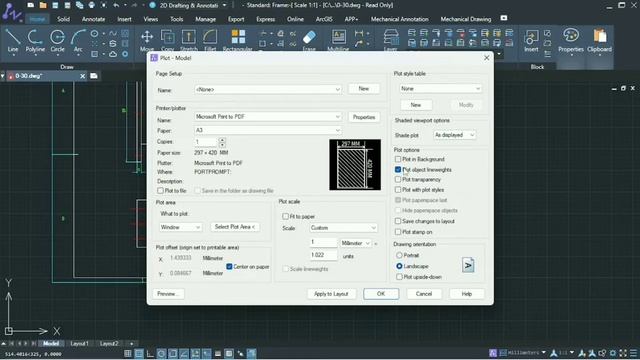Image resolution: width=640 pixels, height=360 pixels.
Task: Toggle Center on paper checkbox
Action: [x=229, y=267]
